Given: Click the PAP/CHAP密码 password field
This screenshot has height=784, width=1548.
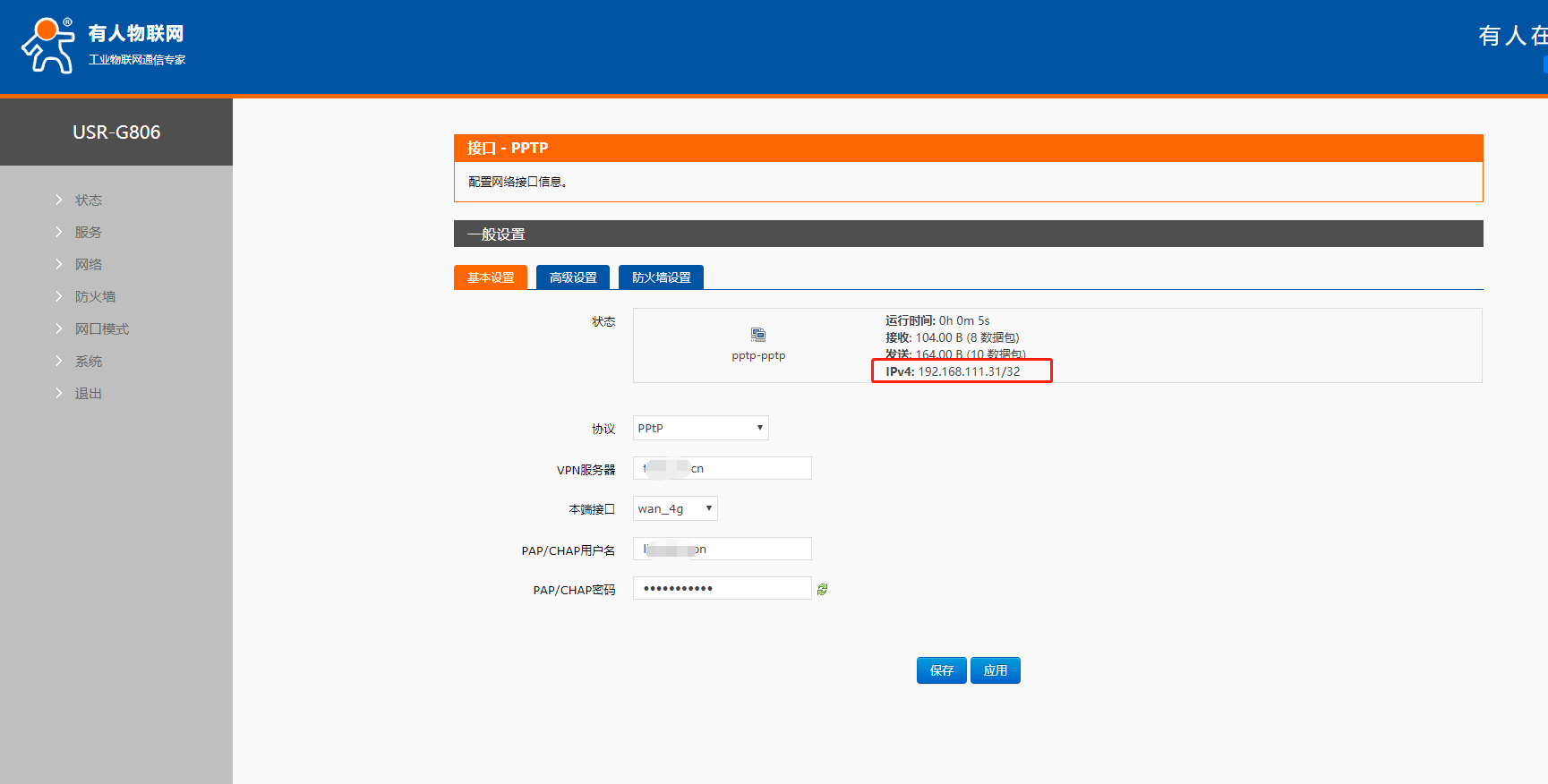Looking at the screenshot, I should point(722,588).
